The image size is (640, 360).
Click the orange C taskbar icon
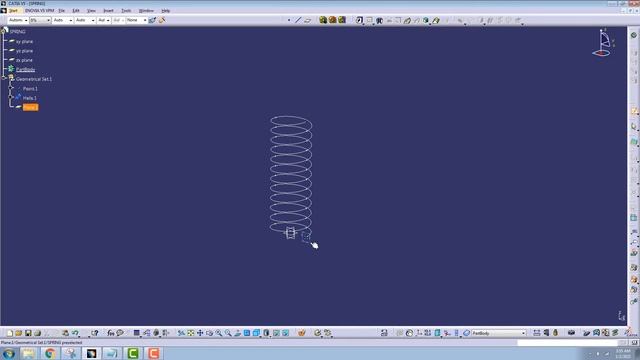pyautogui.click(x=153, y=353)
